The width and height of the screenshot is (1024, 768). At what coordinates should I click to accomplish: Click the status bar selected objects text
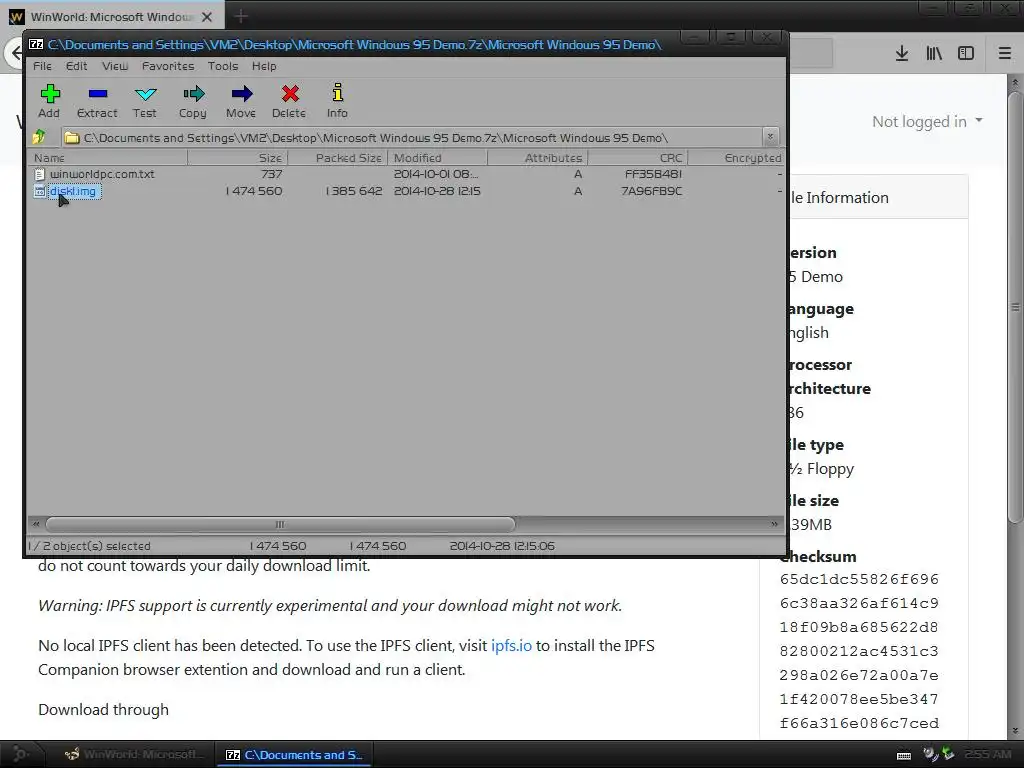pos(89,546)
